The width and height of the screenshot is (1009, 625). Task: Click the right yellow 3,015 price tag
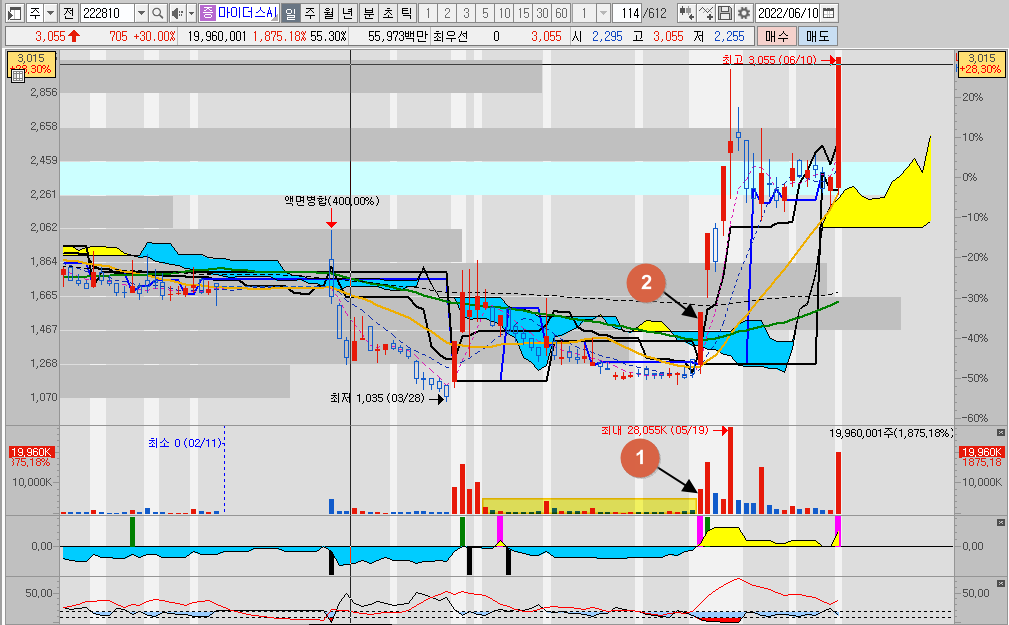coord(981,63)
